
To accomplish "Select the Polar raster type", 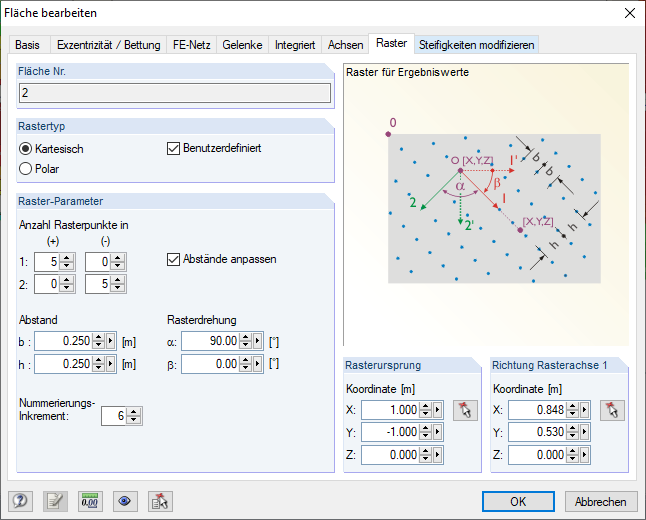I will (26, 169).
